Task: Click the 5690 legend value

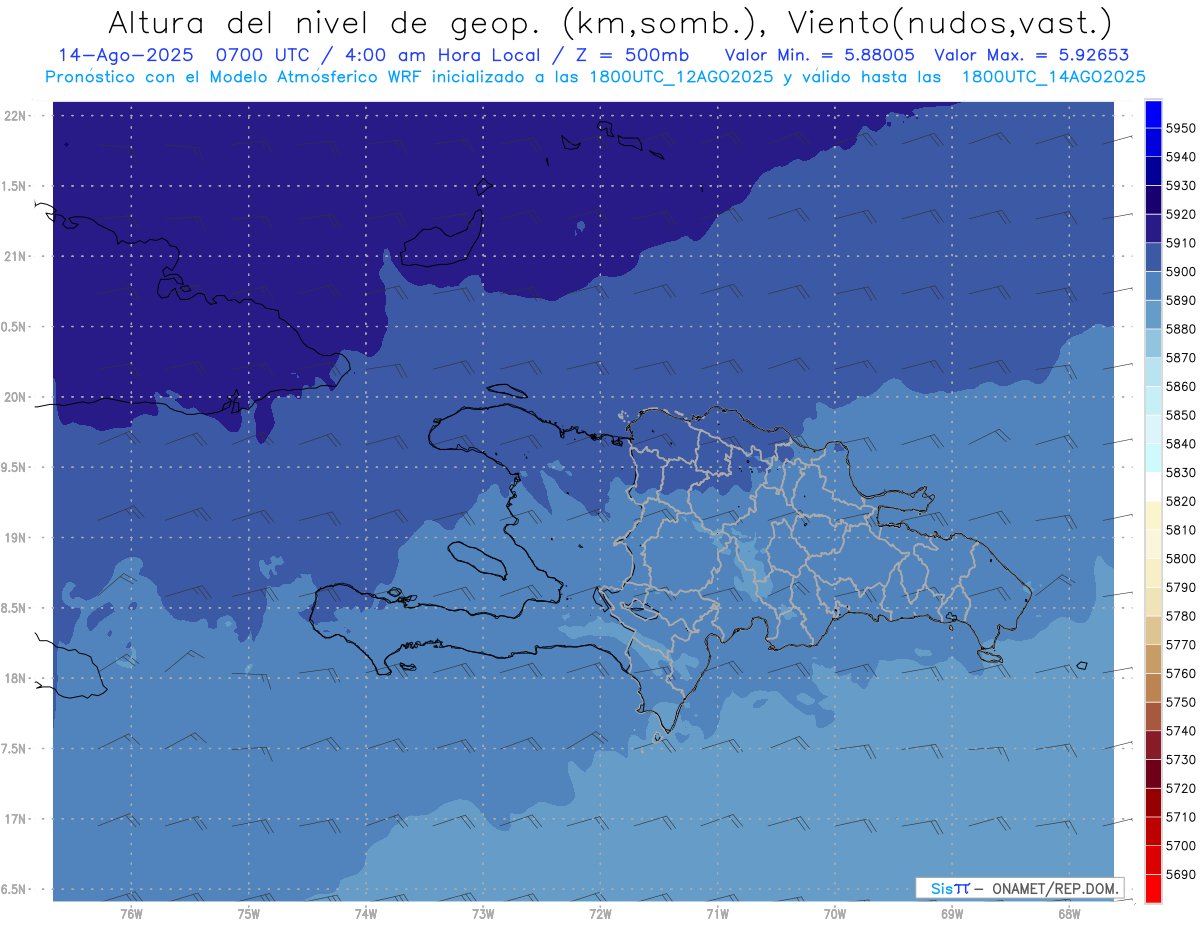Action: [1180, 874]
